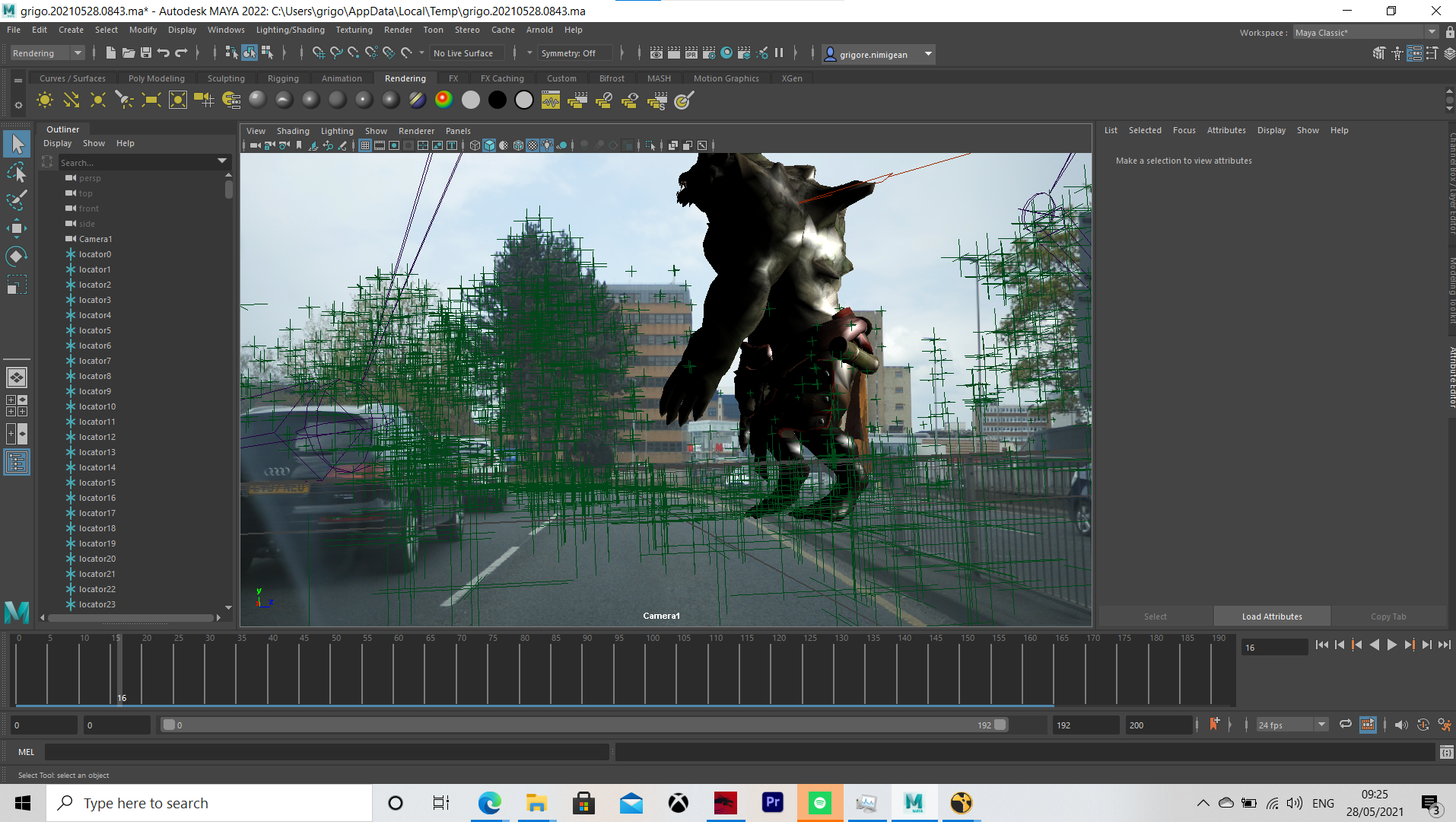The width and height of the screenshot is (1456, 822).
Task: Open the viewport Renderer menu
Action: tap(416, 131)
